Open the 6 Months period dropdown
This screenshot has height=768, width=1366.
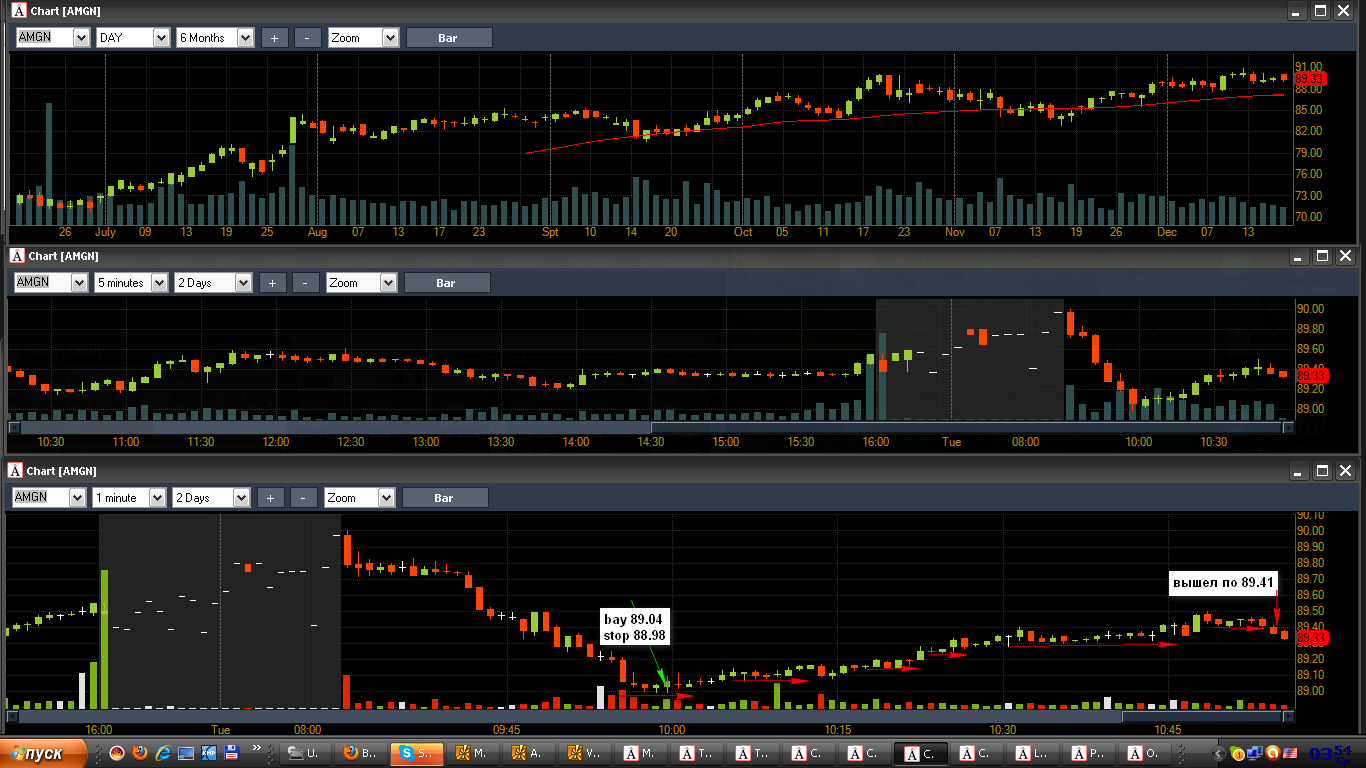[x=216, y=38]
